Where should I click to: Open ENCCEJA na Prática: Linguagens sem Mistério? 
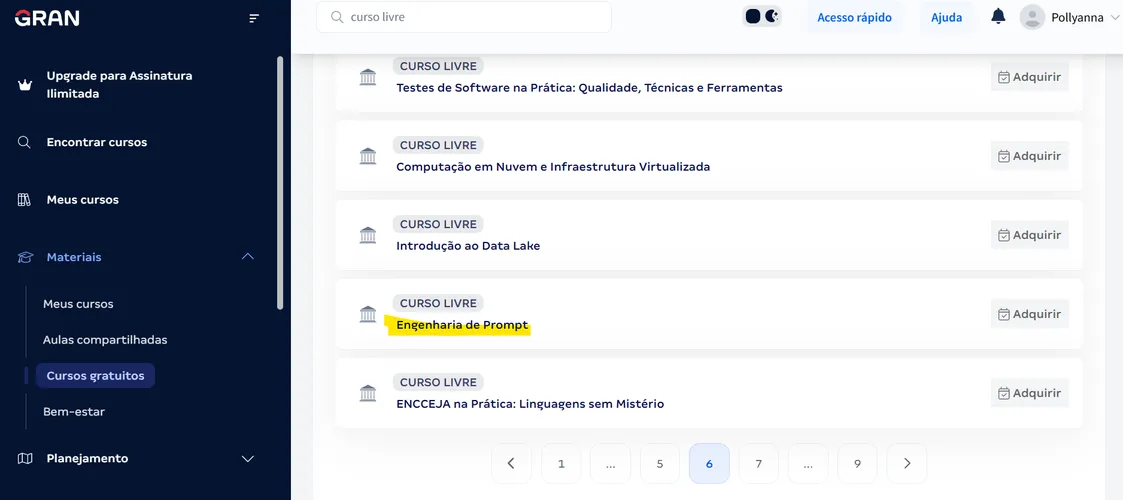coord(530,404)
